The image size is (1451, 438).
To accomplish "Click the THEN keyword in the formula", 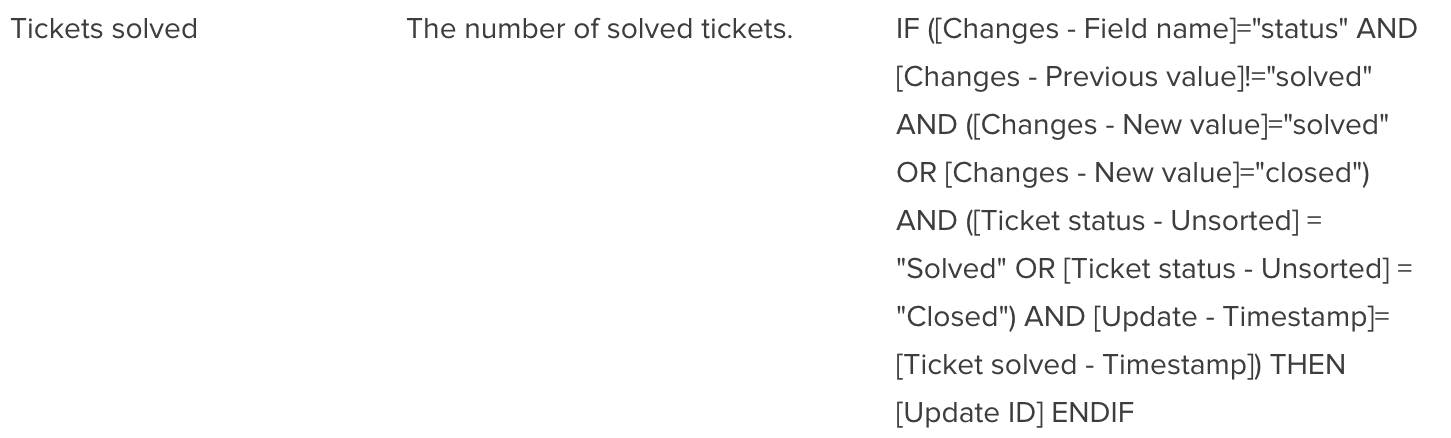I will point(1308,366).
